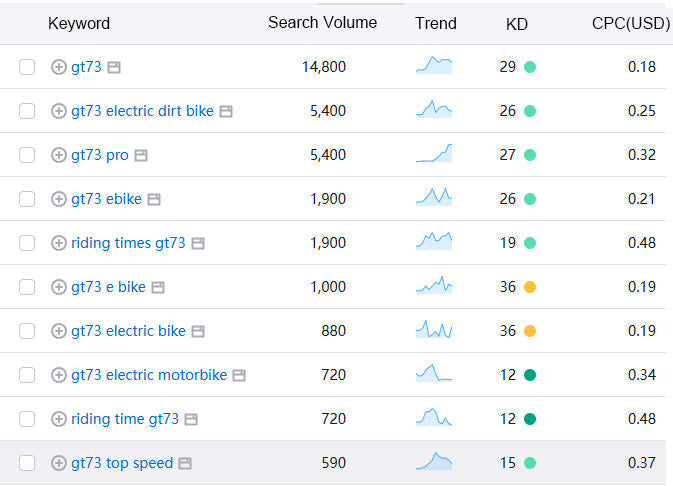Open SERP preview icon for gt73 top speed
673x486 pixels.
coord(185,464)
